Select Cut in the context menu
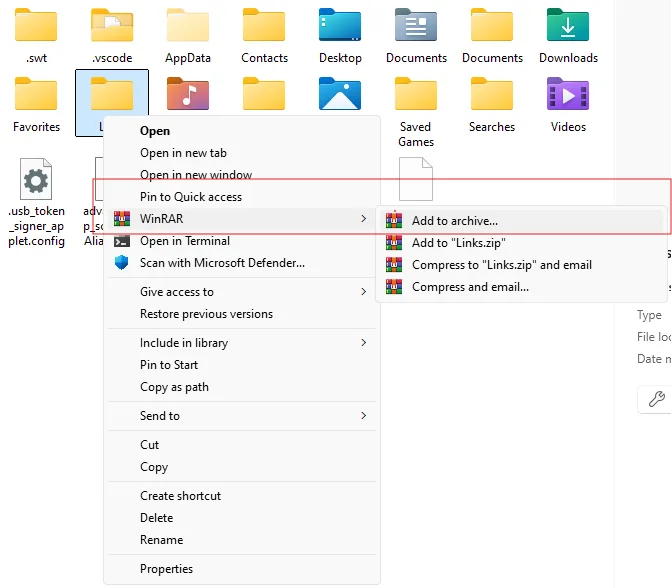 [x=242, y=444]
